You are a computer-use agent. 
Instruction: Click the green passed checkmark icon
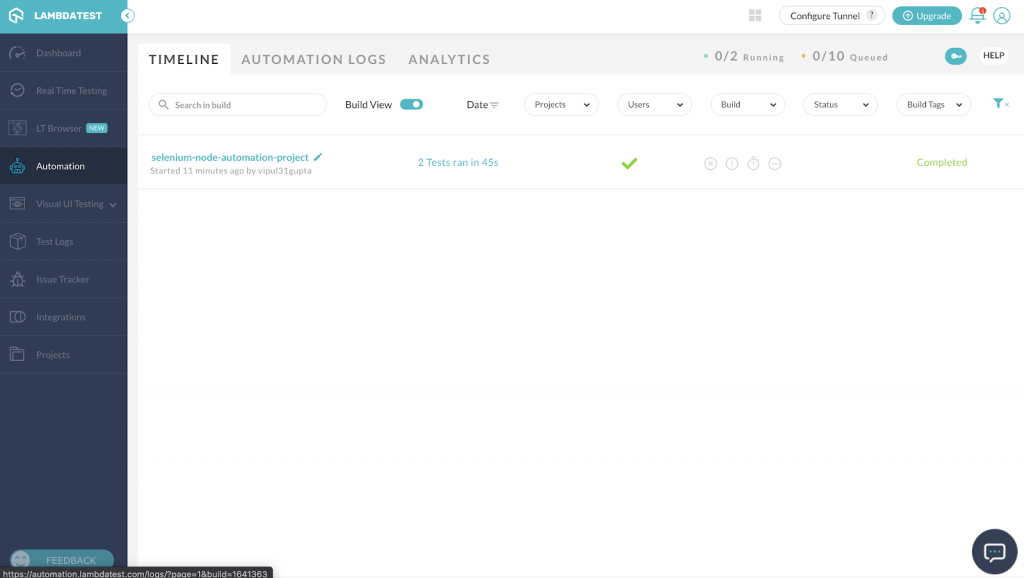(630, 163)
